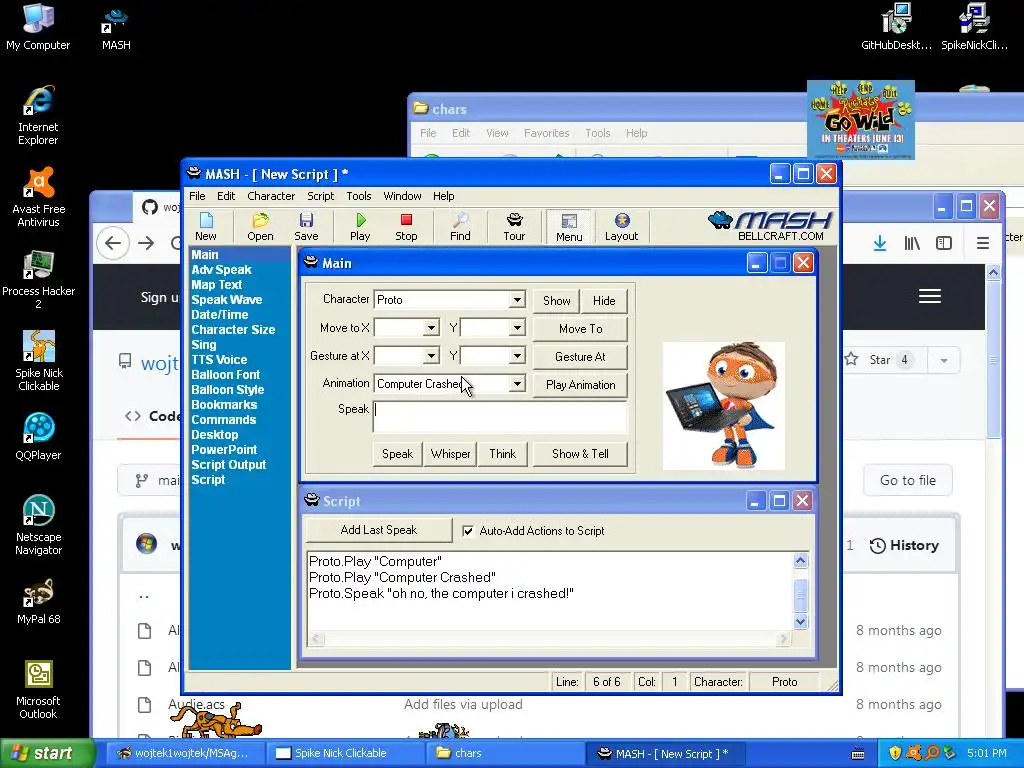The width and height of the screenshot is (1024, 768).
Task: Switch to chars taskbar window button
Action: [x=504, y=754]
